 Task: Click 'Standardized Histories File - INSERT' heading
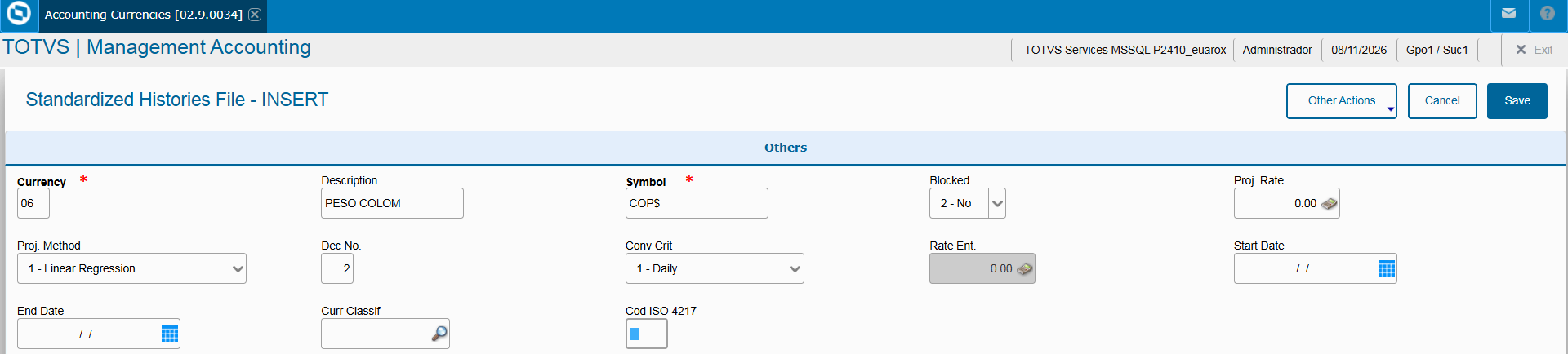176,100
